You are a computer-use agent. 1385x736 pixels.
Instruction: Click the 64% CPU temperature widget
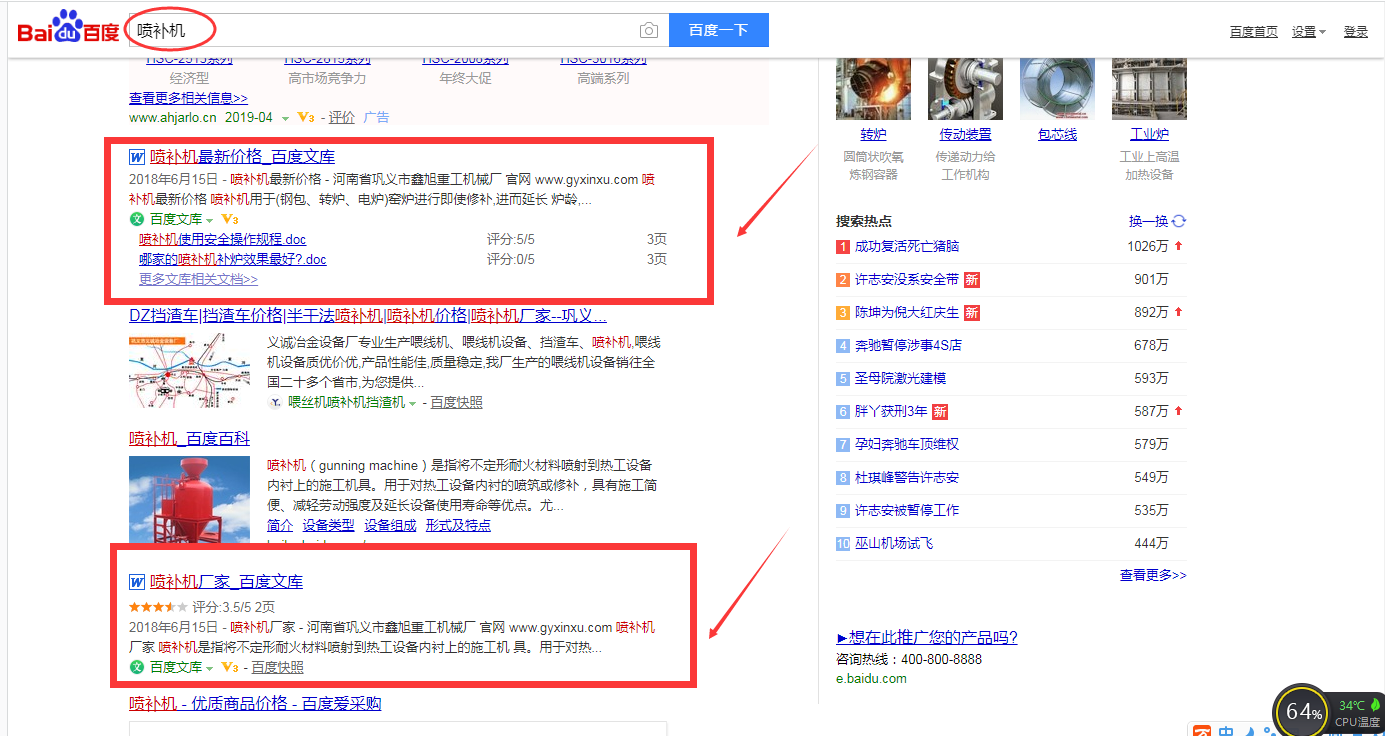(1304, 711)
